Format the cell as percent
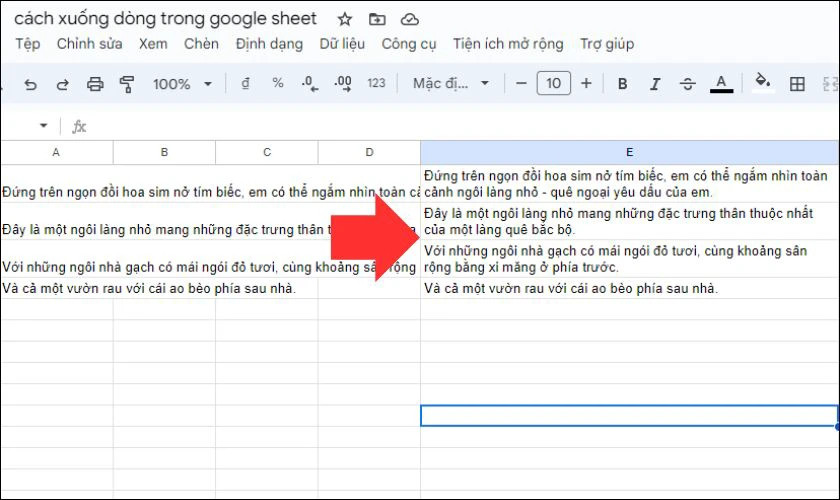840x500 pixels. (x=278, y=84)
